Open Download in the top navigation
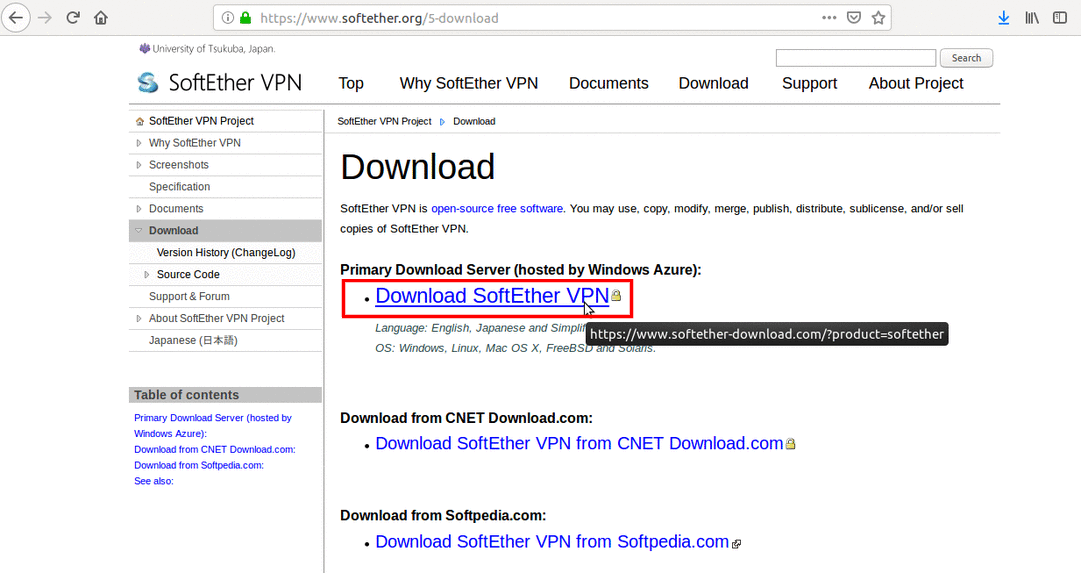This screenshot has height=573, width=1081. [x=714, y=83]
